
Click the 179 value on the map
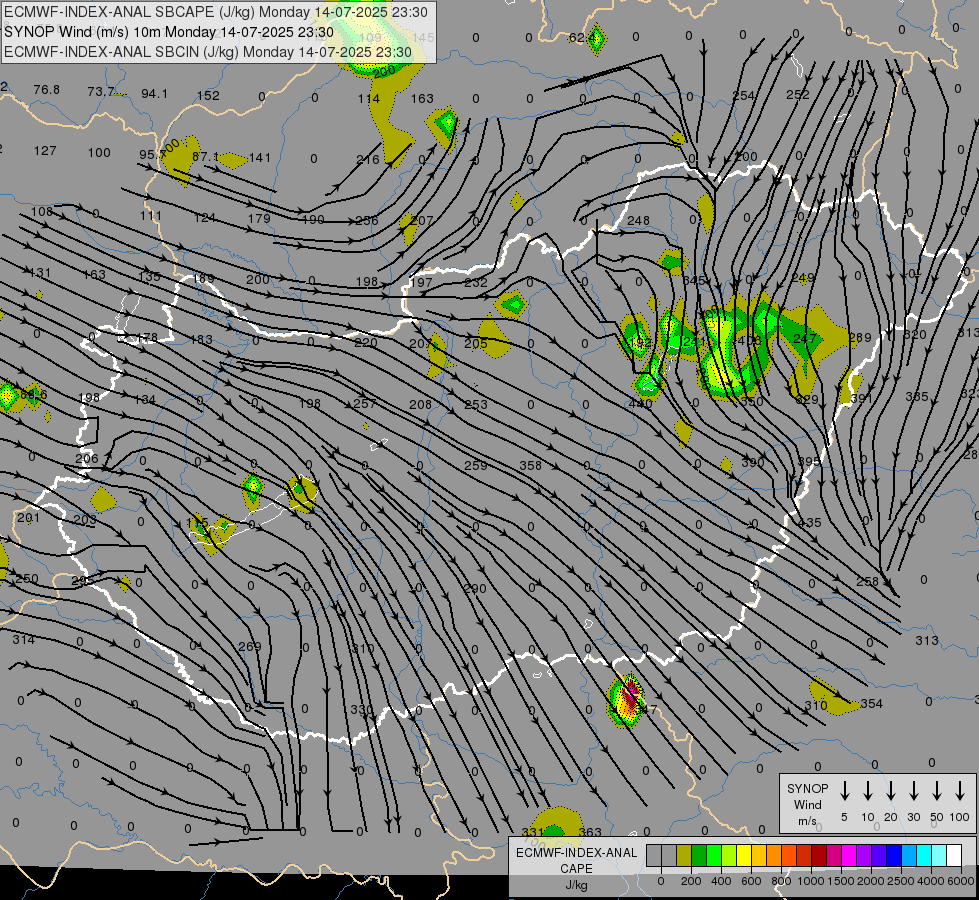coord(259,219)
